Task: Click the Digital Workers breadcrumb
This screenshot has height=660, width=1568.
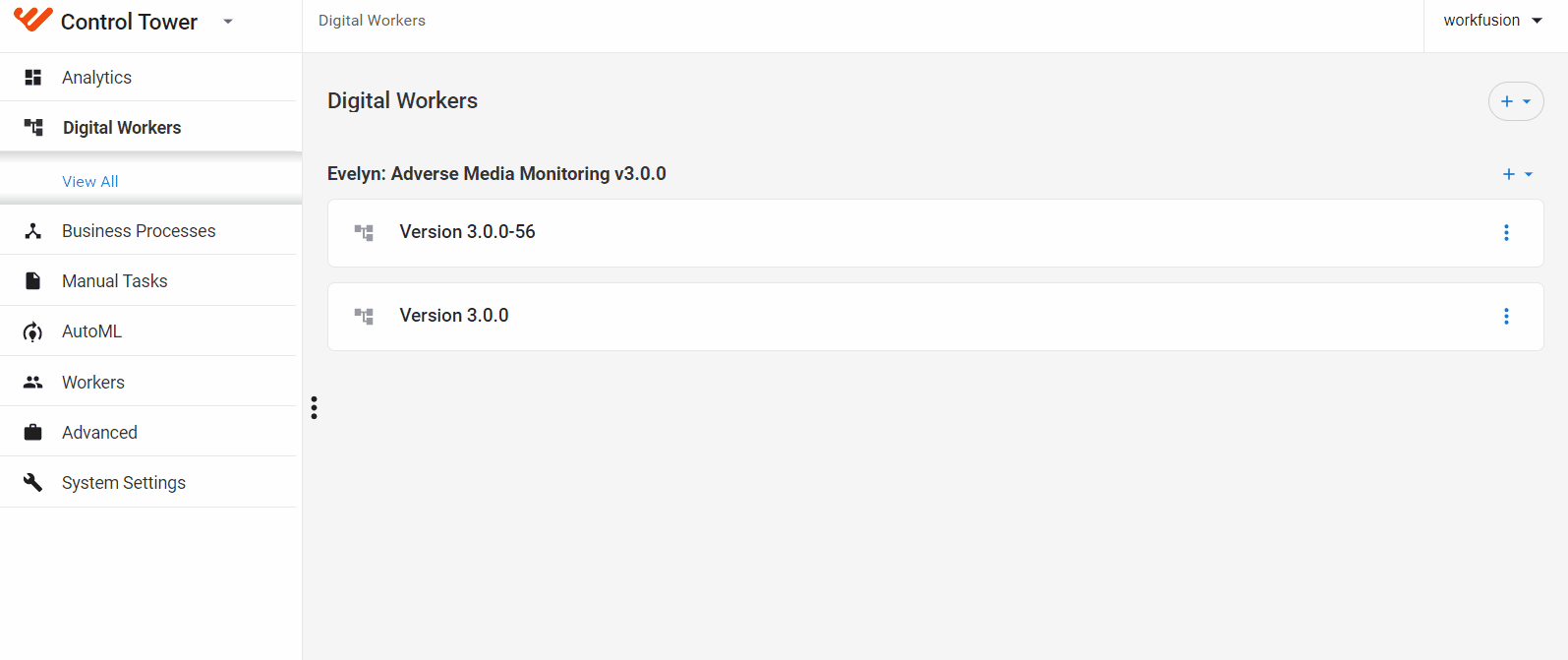Action: (x=372, y=21)
